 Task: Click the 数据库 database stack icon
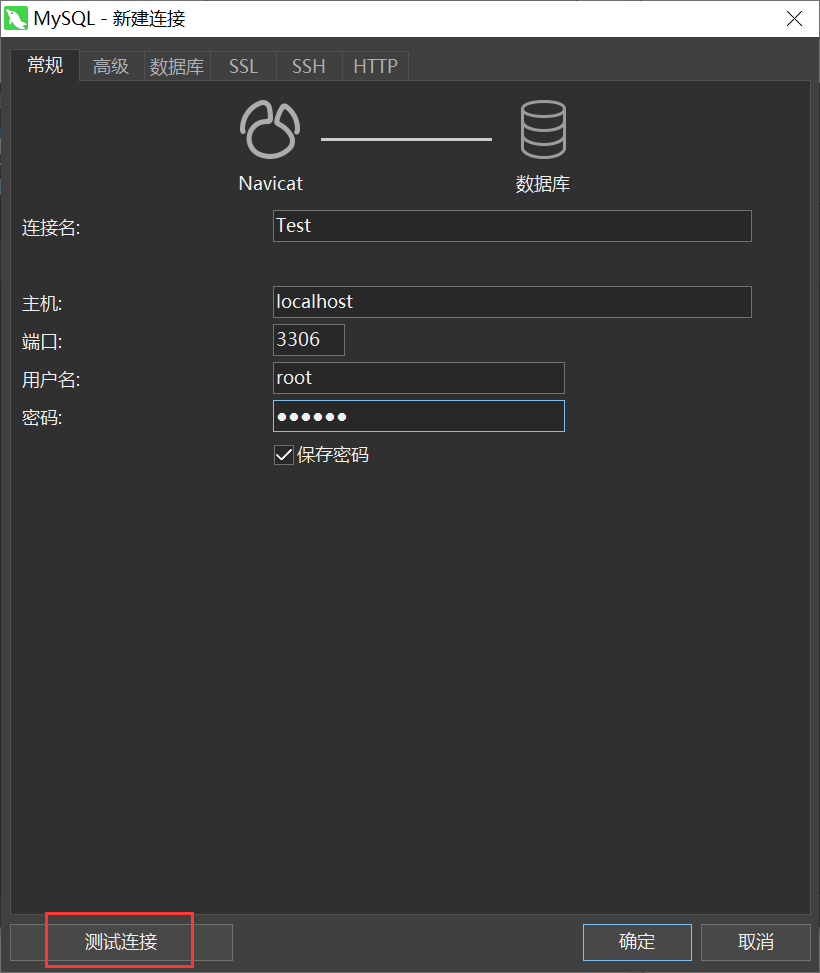click(543, 128)
